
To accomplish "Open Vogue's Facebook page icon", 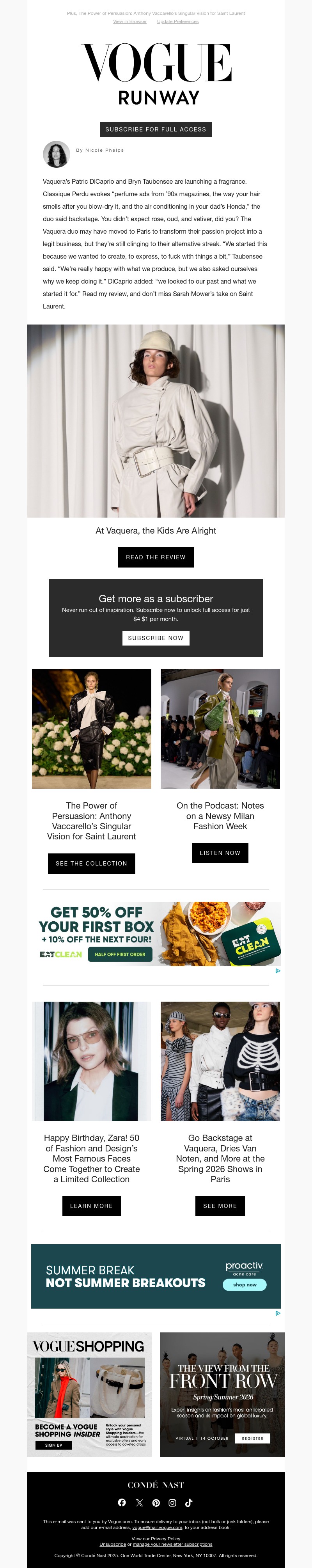I will 122,1502.
